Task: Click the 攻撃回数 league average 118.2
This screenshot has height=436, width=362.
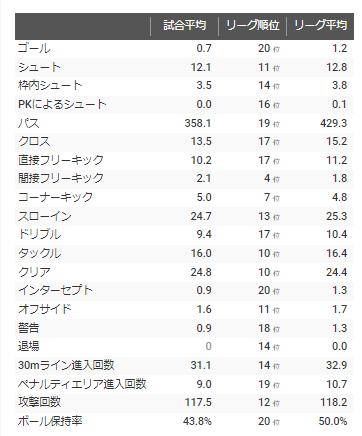Action: (x=334, y=403)
